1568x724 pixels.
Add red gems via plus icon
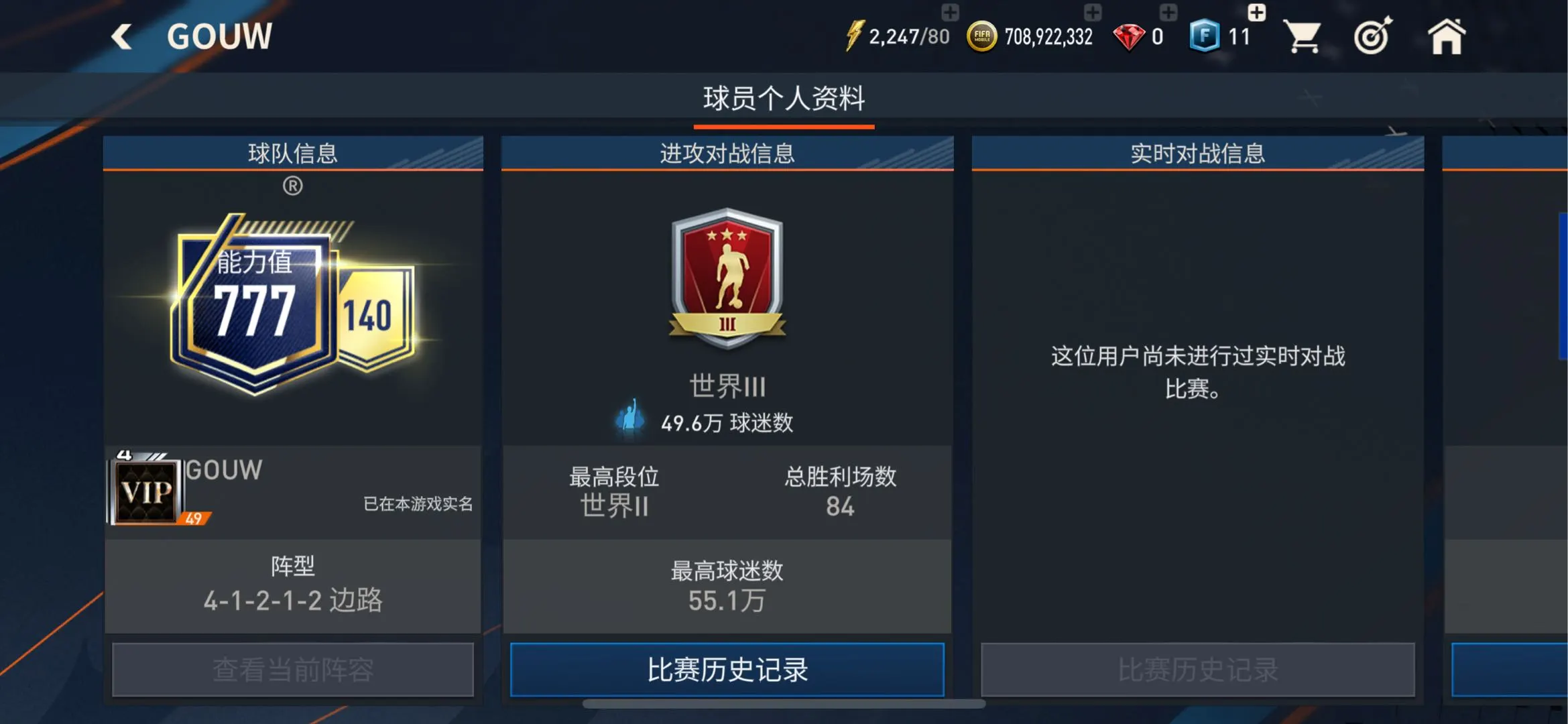coord(1168,12)
